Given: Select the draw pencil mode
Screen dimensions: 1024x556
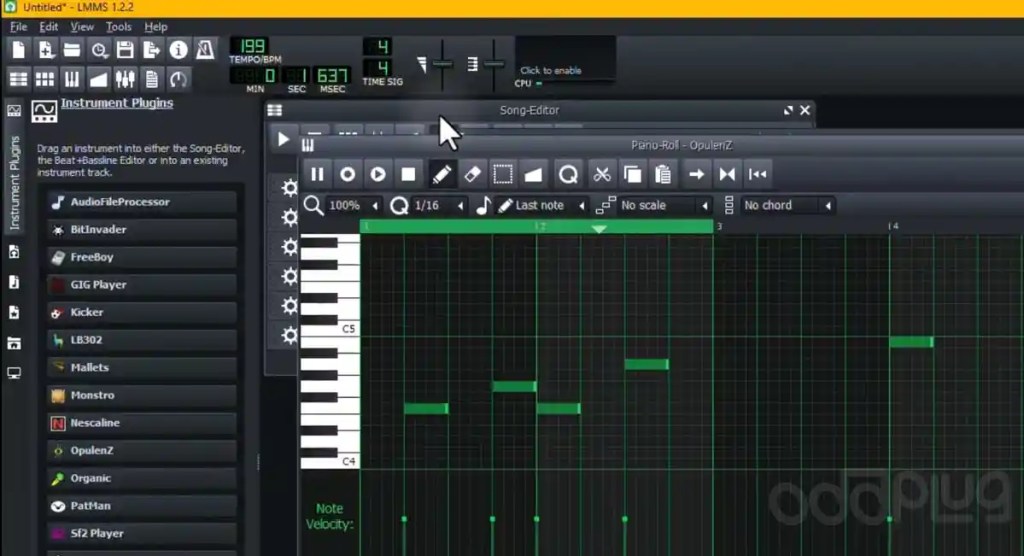Looking at the screenshot, I should pos(441,174).
